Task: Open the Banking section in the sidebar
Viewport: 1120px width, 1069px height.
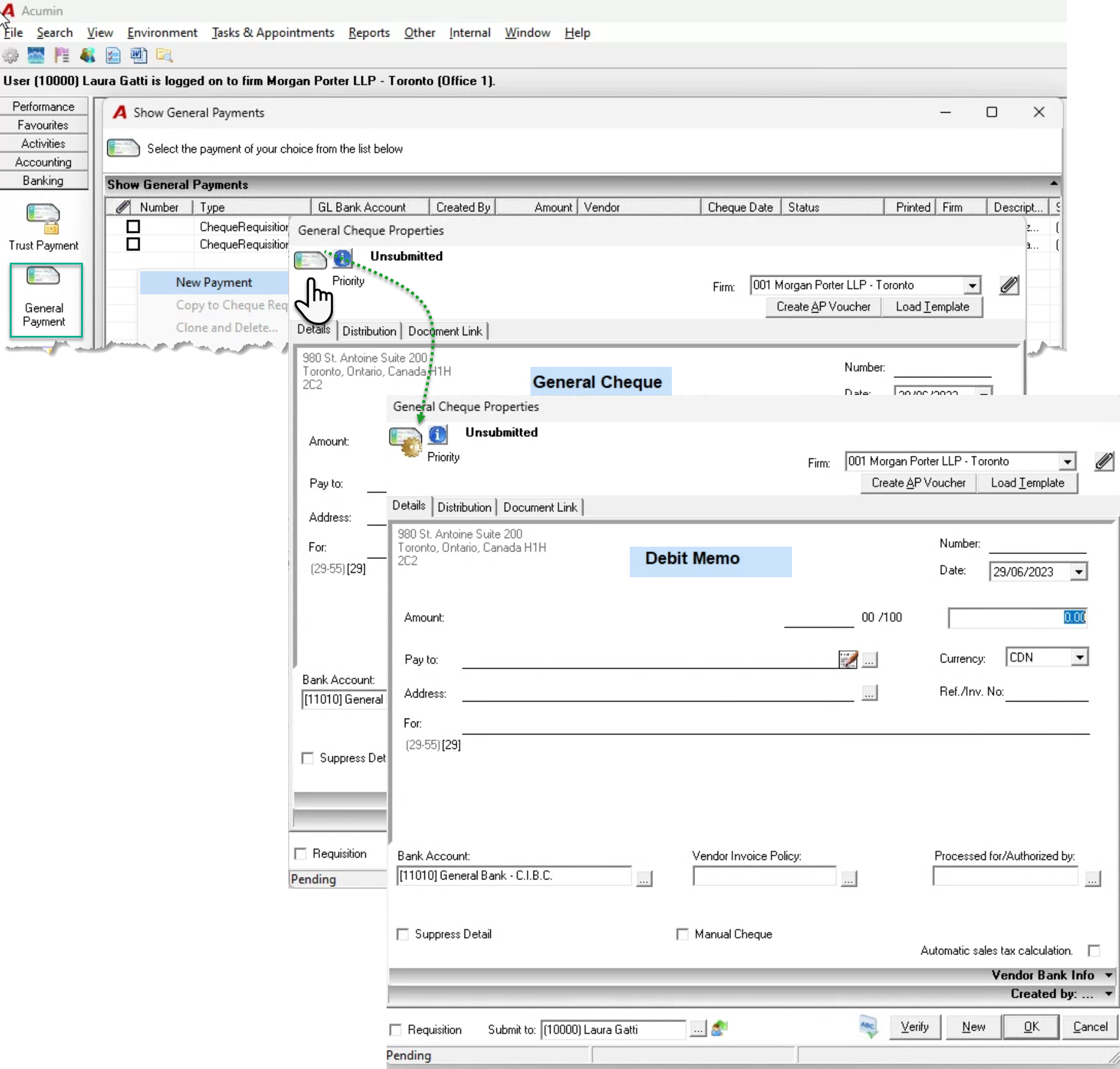Action: pyautogui.click(x=43, y=180)
